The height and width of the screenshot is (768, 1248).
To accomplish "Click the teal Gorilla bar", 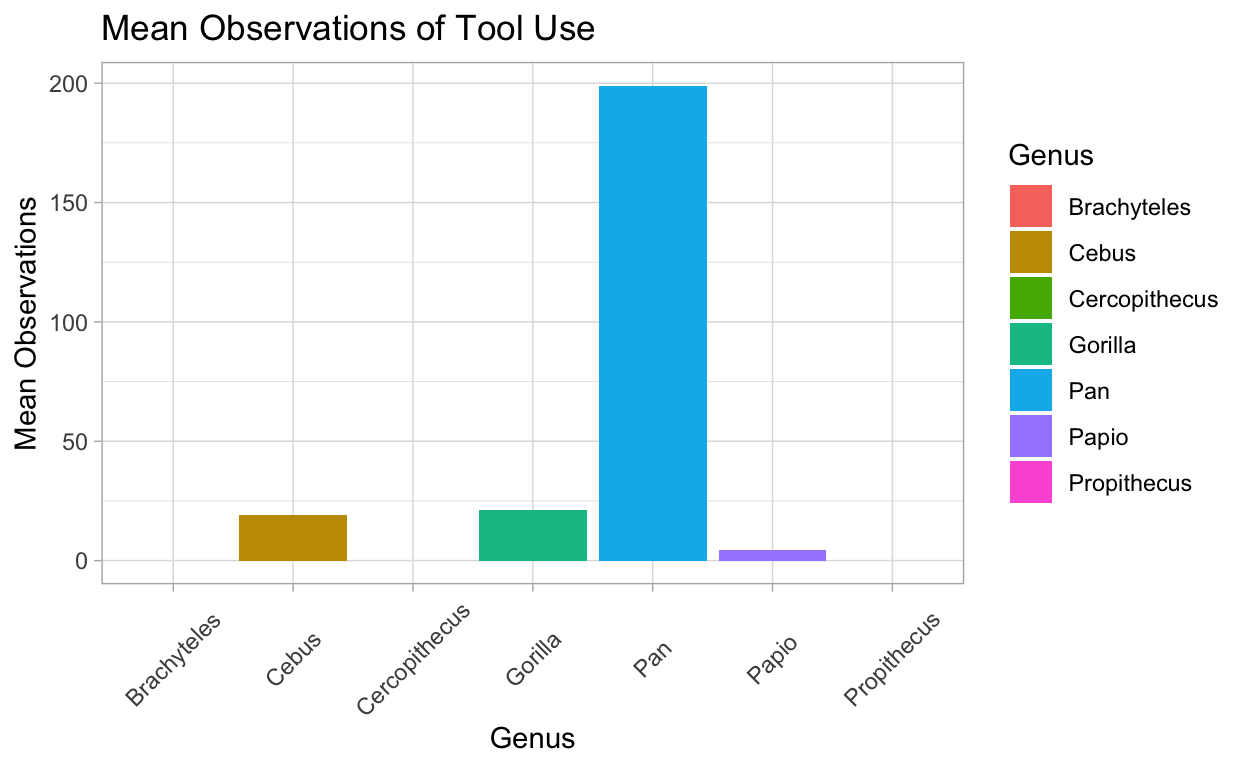I will [x=533, y=536].
